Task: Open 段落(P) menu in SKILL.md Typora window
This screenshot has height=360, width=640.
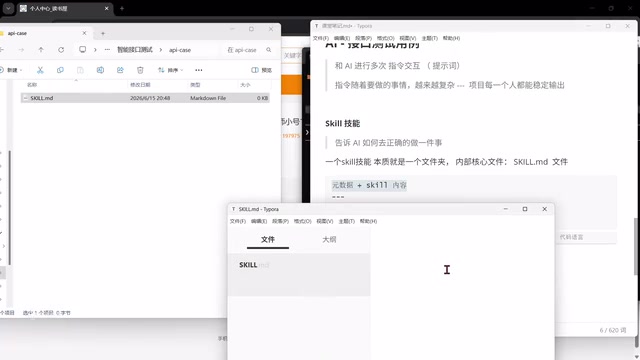Action: (x=280, y=221)
